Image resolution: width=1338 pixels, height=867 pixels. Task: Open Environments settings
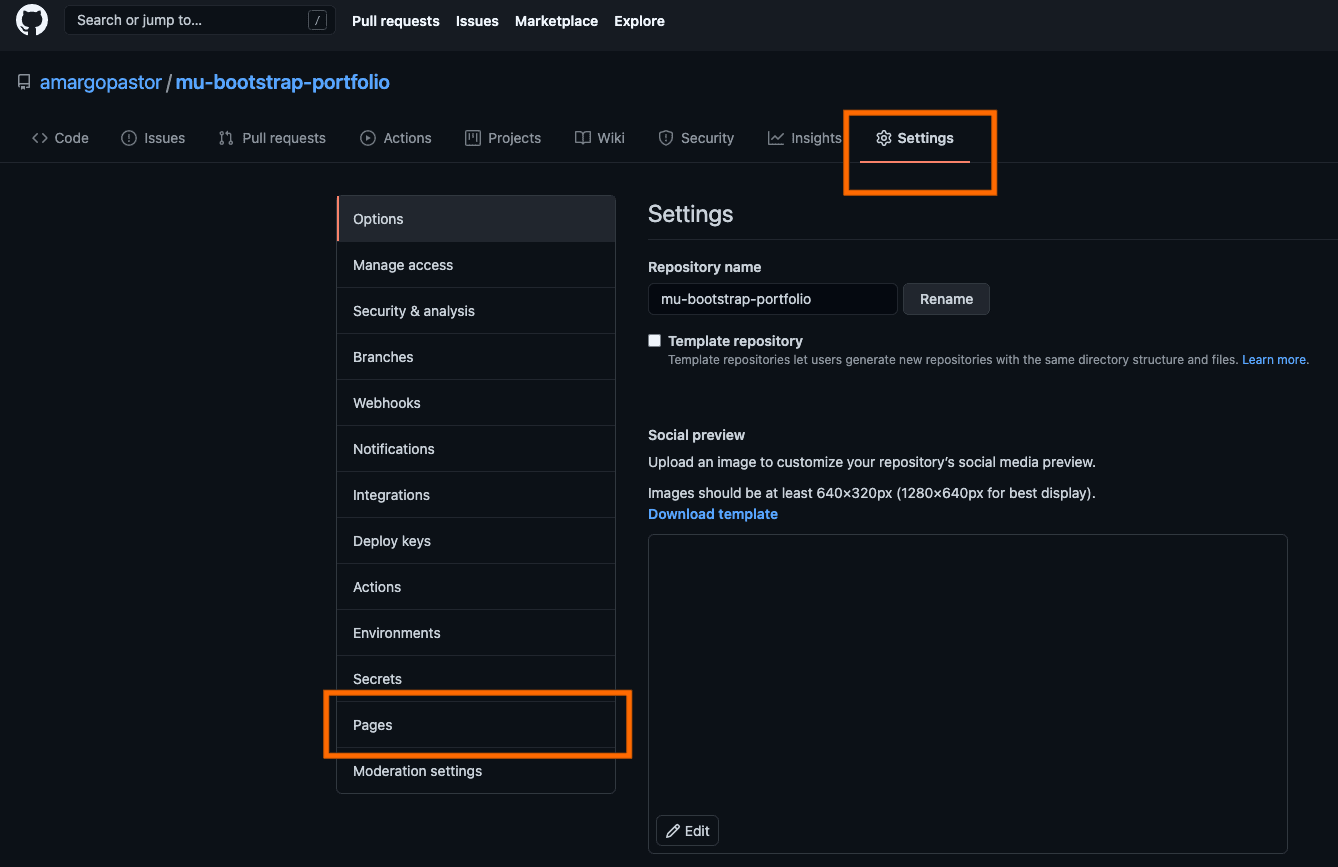tap(476, 633)
